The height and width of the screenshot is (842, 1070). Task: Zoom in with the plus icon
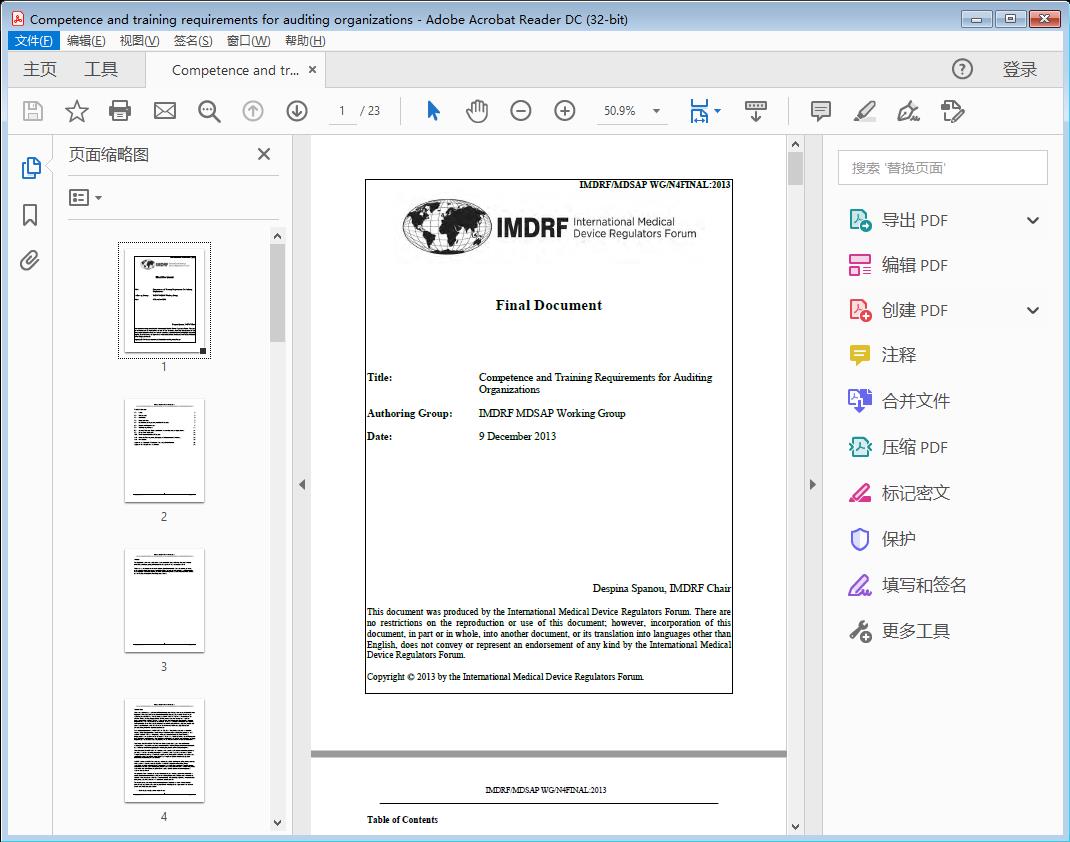pos(564,111)
